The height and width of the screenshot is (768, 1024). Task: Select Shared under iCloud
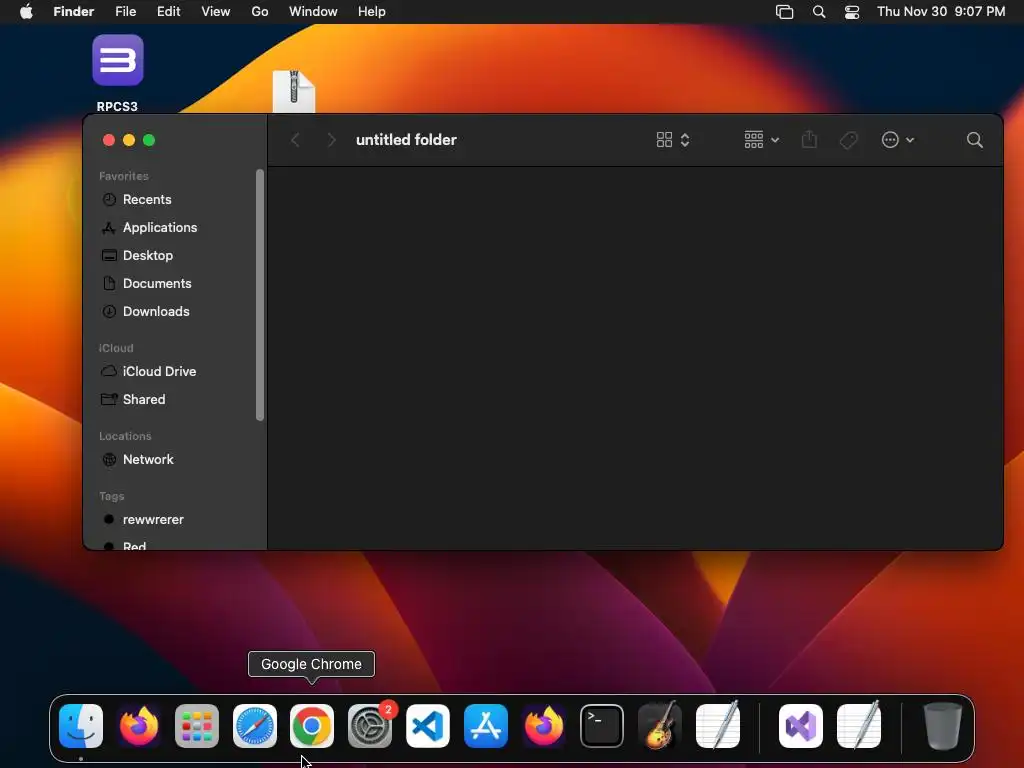click(x=144, y=399)
